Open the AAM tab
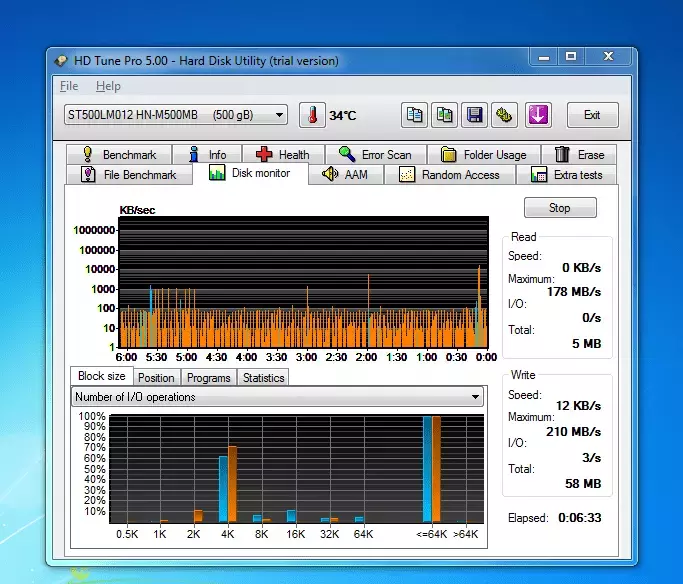Viewport: 683px width, 584px height. point(346,175)
